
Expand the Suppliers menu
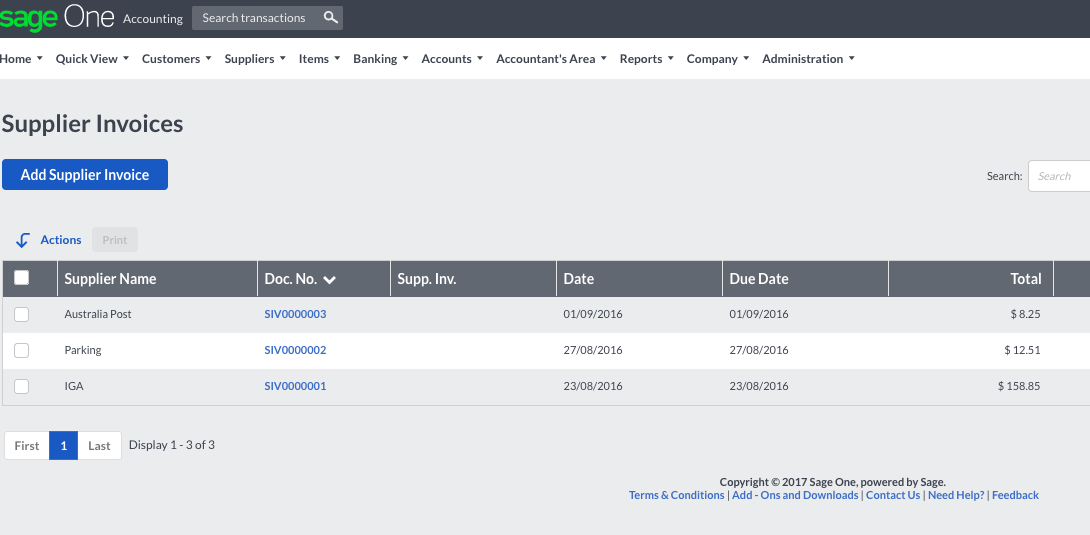point(255,59)
